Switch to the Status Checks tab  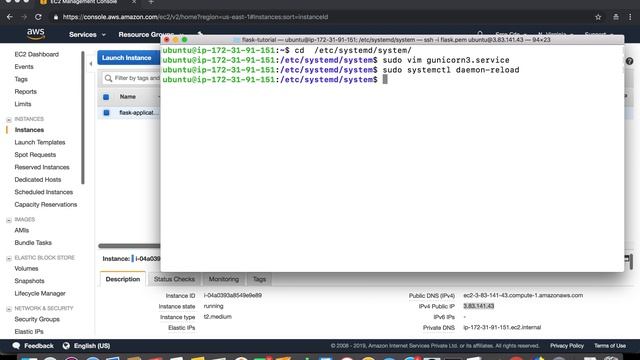174,279
